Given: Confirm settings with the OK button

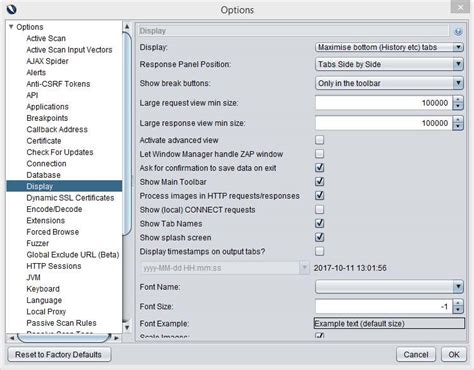Looking at the screenshot, I should pyautogui.click(x=454, y=355).
